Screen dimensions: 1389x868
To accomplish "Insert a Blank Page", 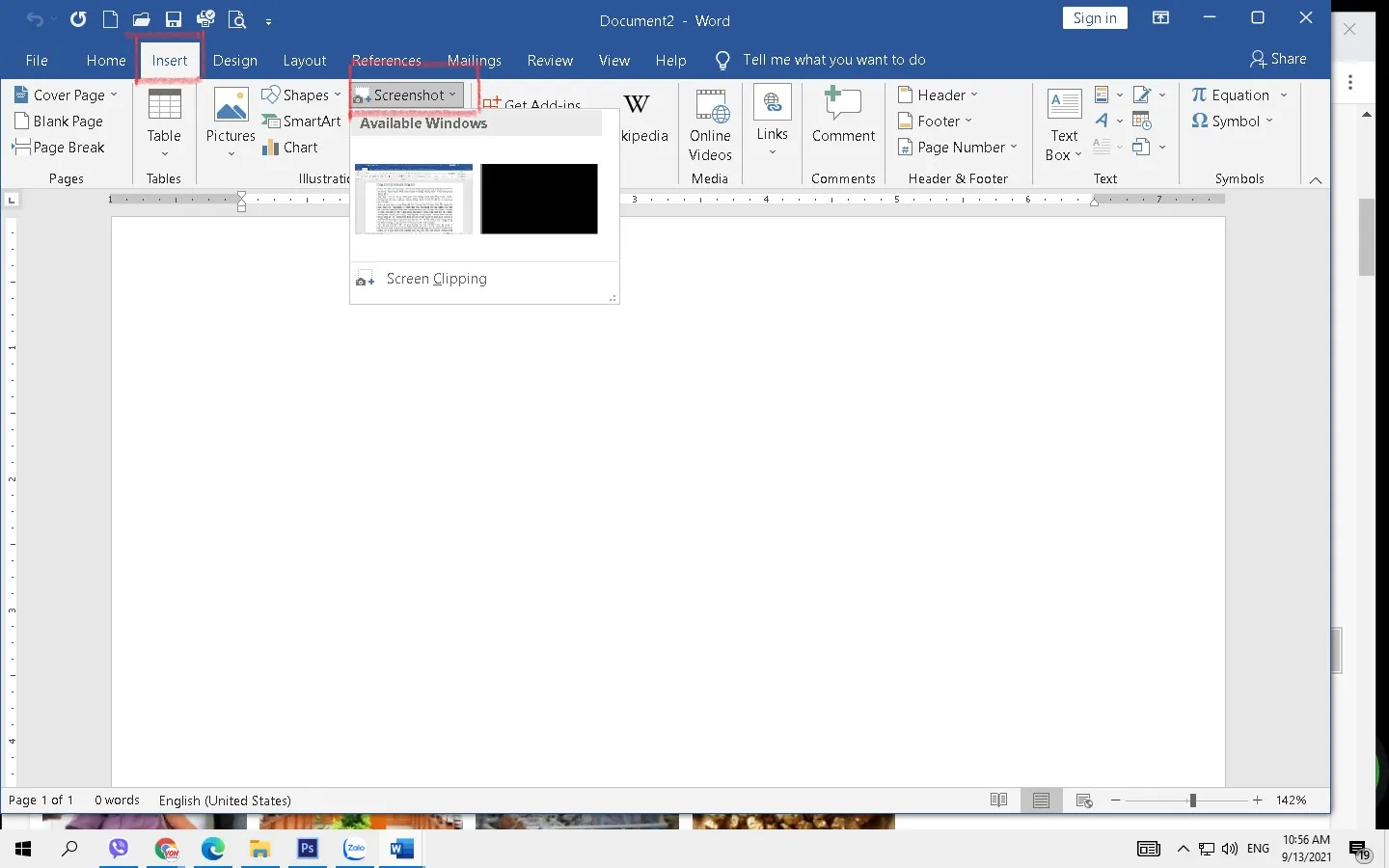I will click(x=59, y=122).
